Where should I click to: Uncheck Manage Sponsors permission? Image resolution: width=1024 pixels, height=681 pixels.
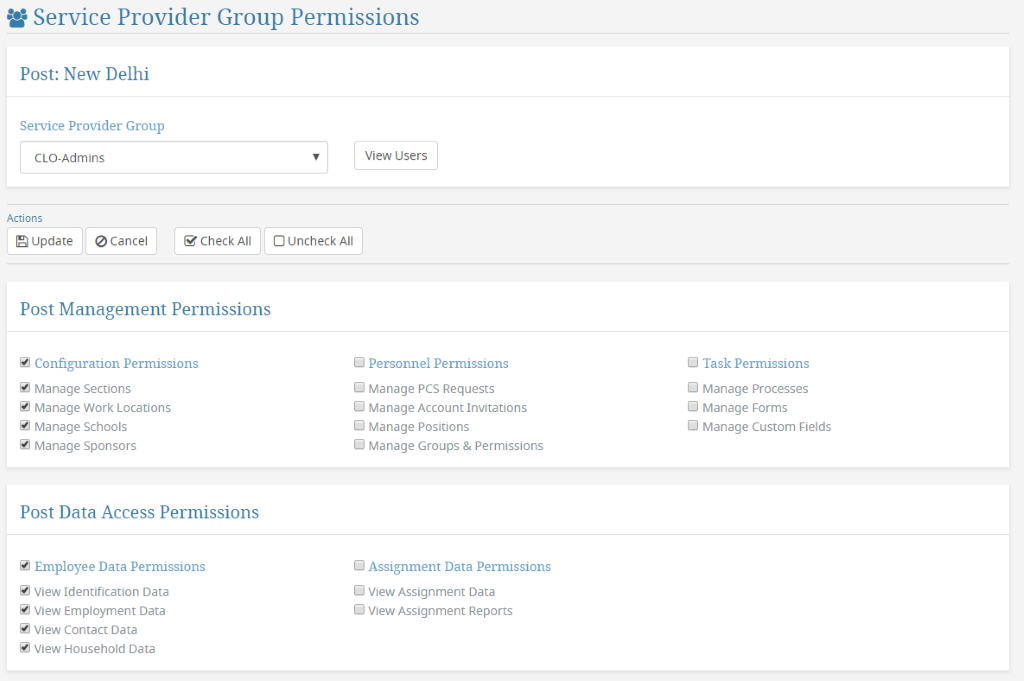pyautogui.click(x=25, y=445)
